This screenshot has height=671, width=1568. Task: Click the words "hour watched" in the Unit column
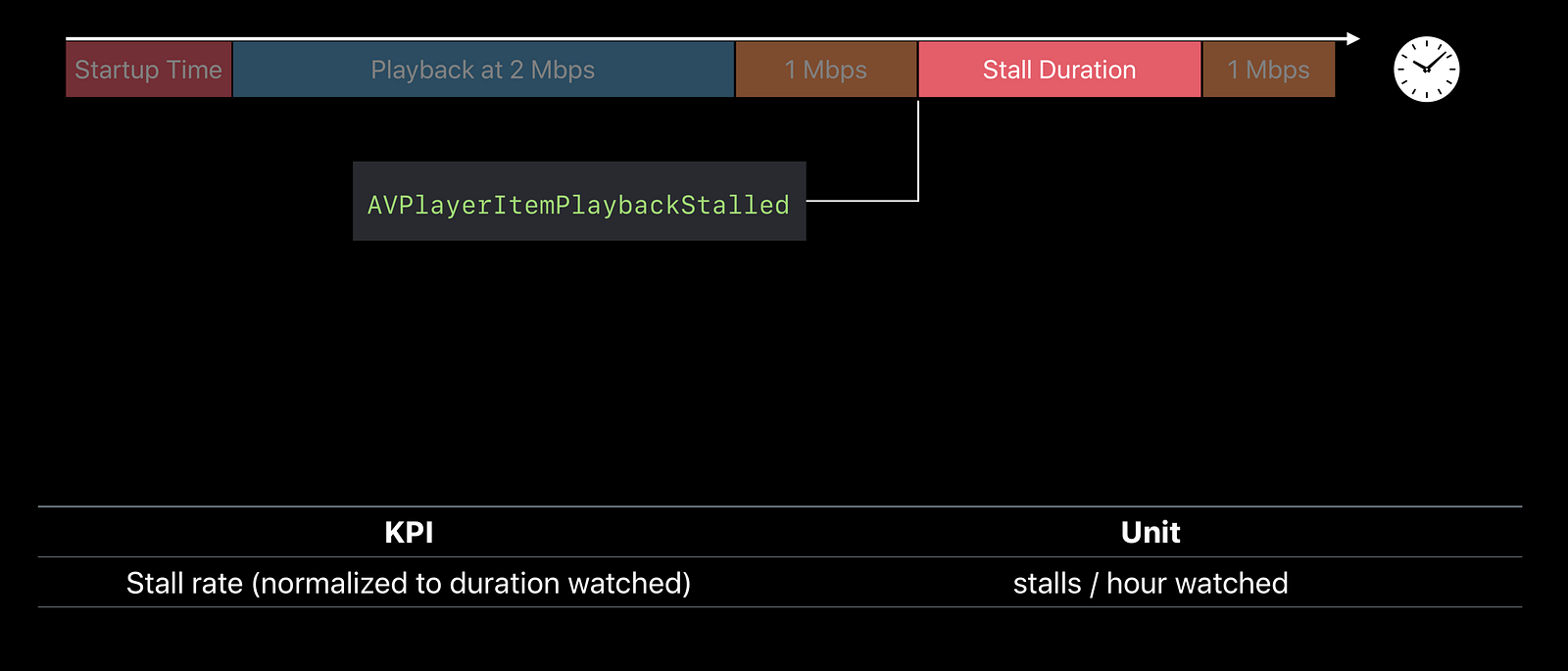tap(1197, 583)
